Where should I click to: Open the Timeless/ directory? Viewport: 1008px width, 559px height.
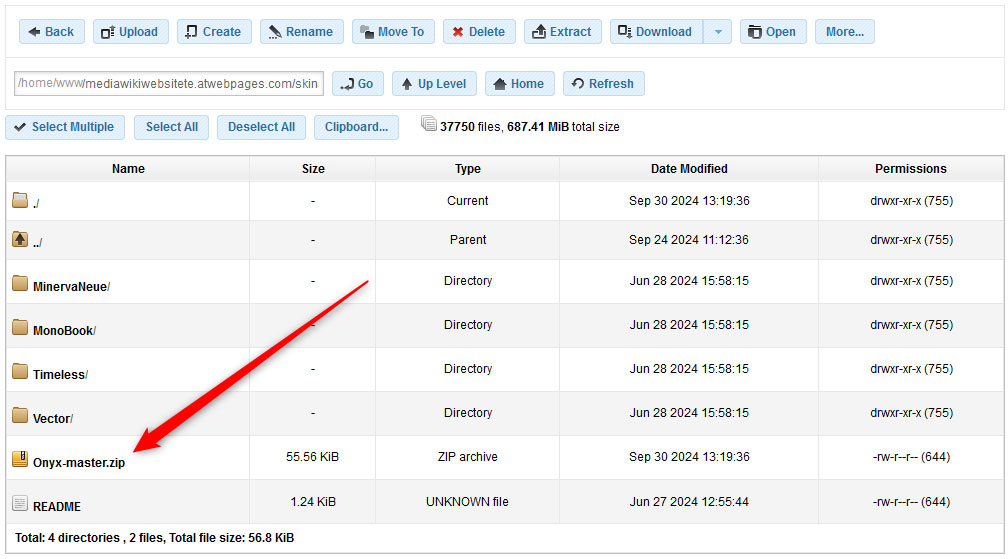coord(60,375)
